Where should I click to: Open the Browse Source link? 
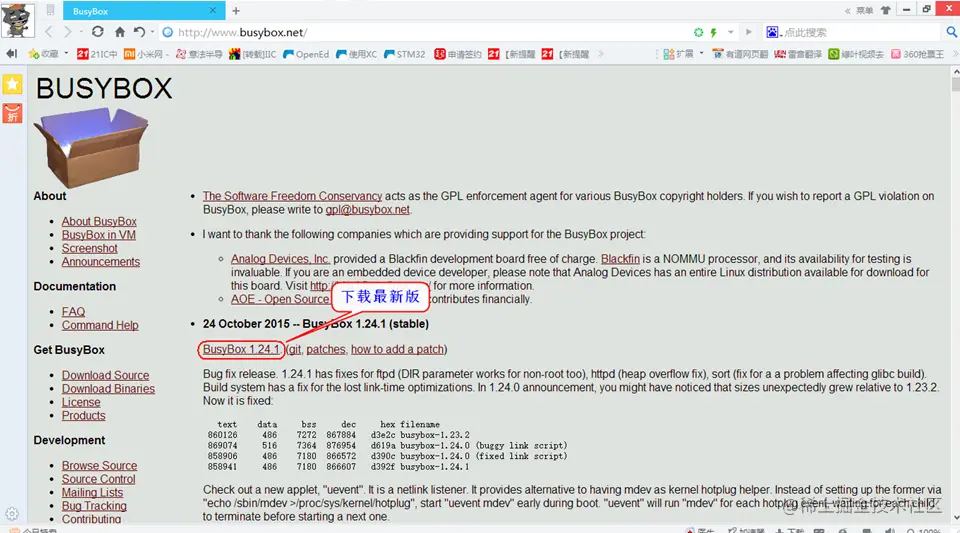click(99, 466)
